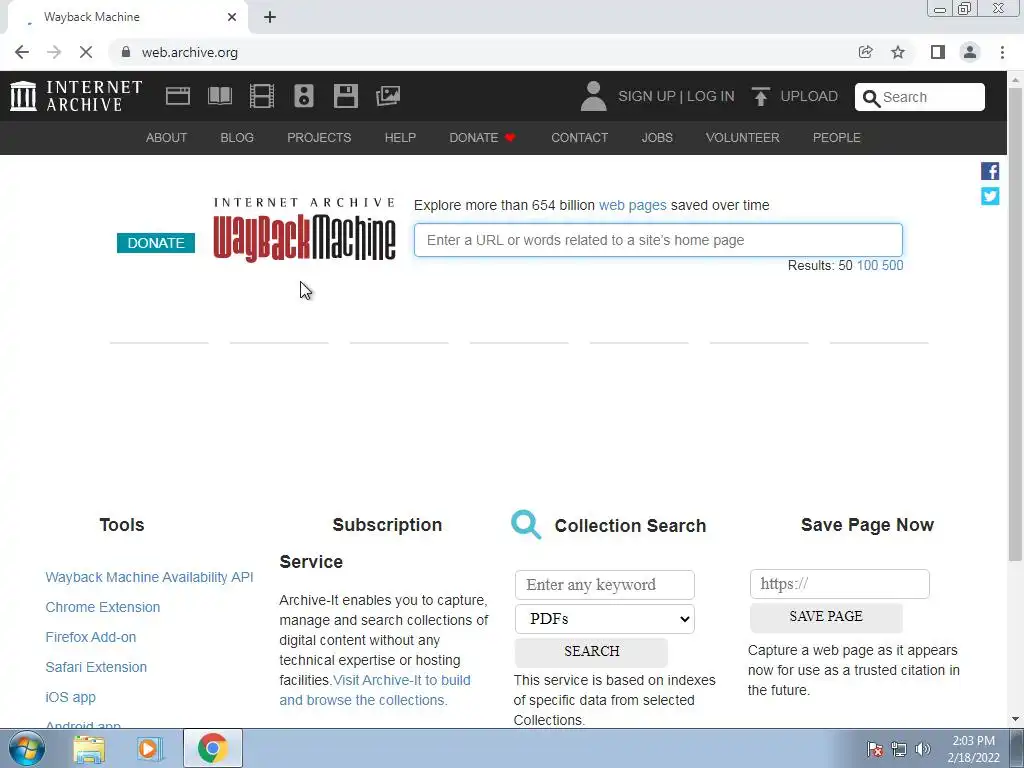Open the Chrome three-dot menu
Image resolution: width=1024 pixels, height=768 pixels.
(x=1002, y=52)
